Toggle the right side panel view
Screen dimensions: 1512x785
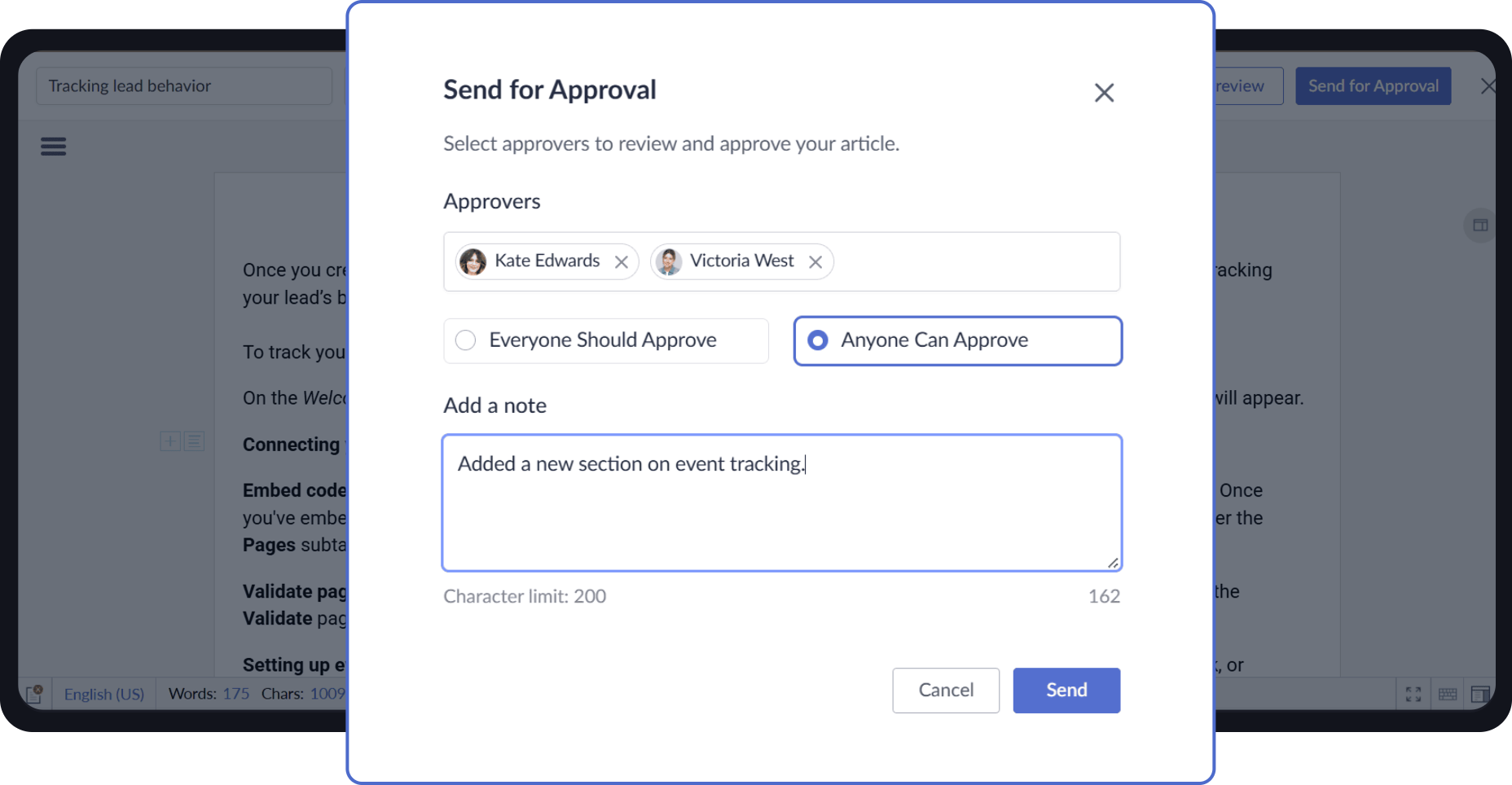1481,694
